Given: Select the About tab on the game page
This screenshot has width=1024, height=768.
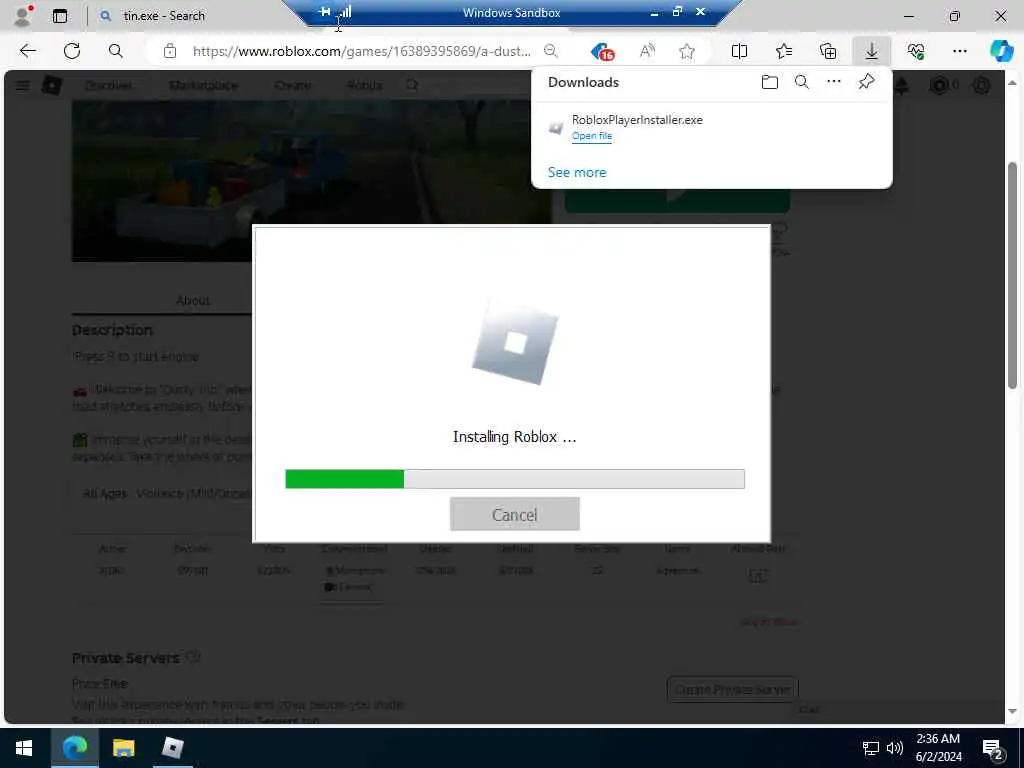Looking at the screenshot, I should [193, 300].
